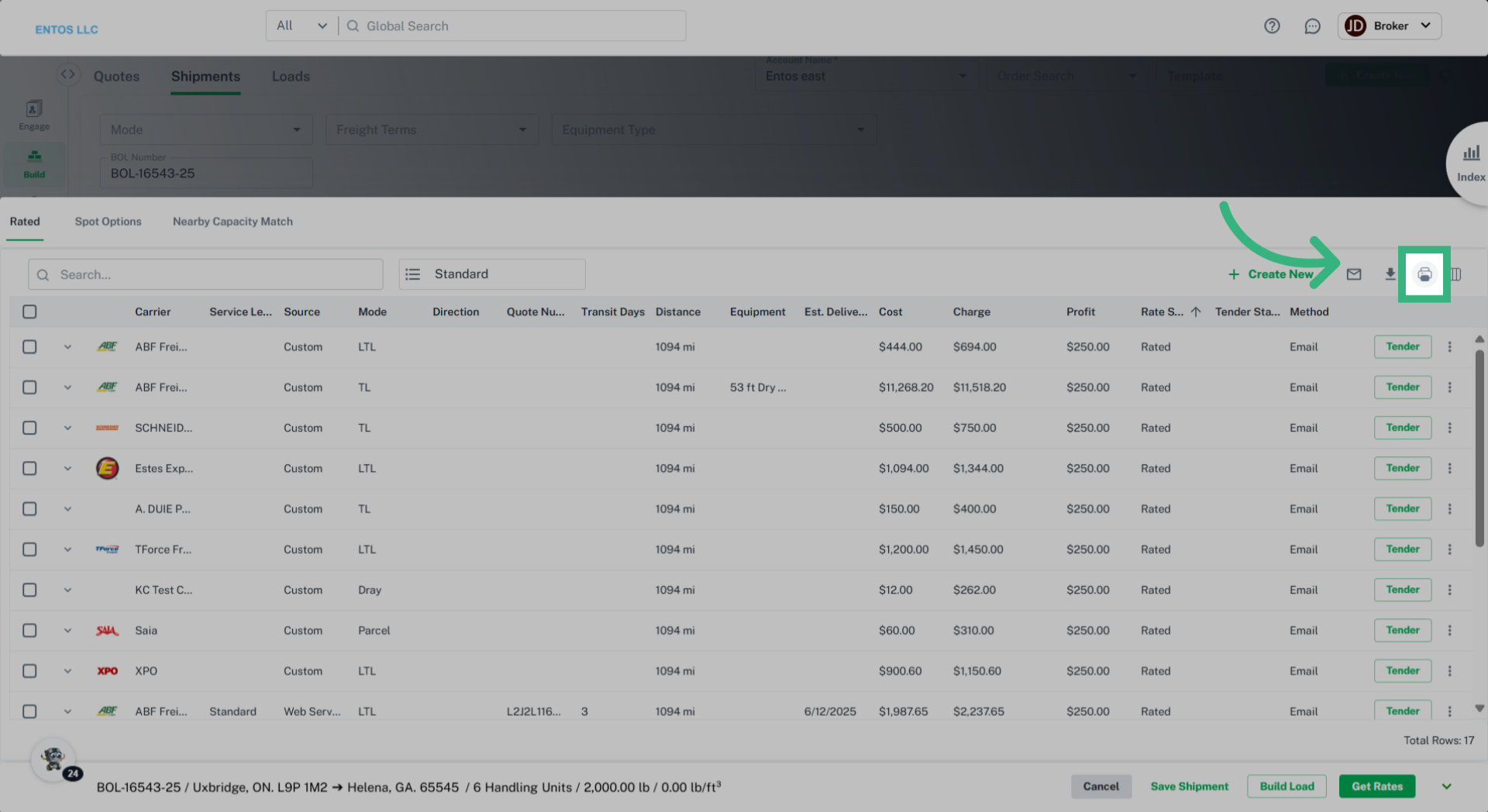
Task: Check the first ABF Freight row checkbox
Action: point(29,346)
